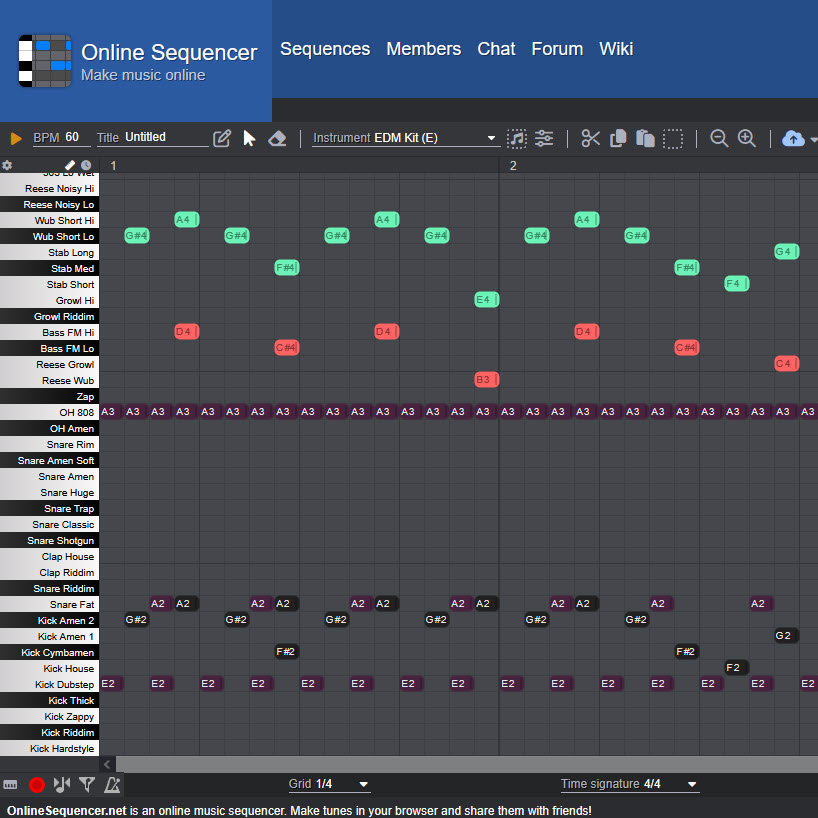818x818 pixels.
Task: Select the Wub Short Lo key
Action: click(50, 237)
